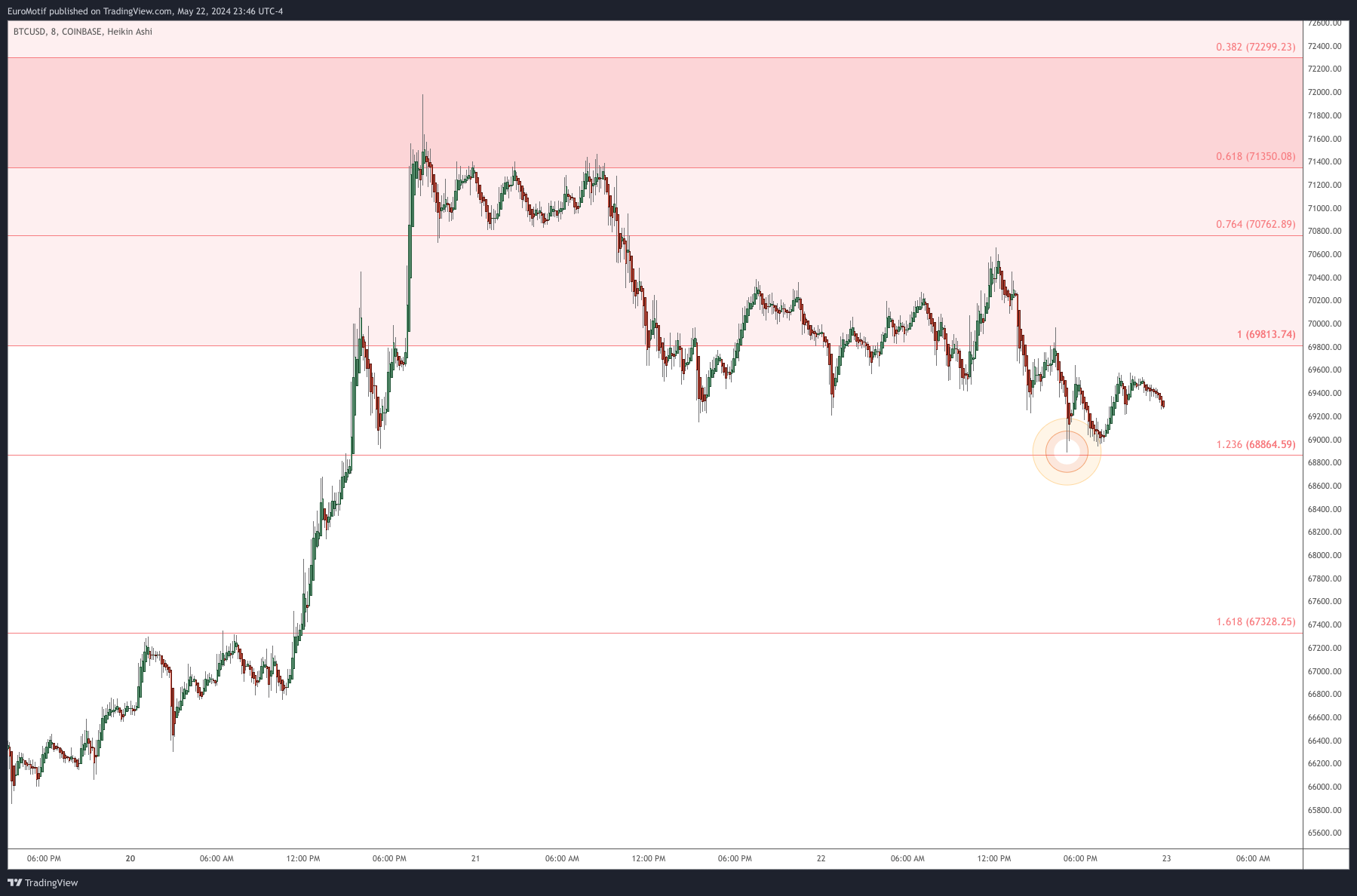1357x896 pixels.
Task: Click the 67000.00 price axis value
Action: 1325,671
